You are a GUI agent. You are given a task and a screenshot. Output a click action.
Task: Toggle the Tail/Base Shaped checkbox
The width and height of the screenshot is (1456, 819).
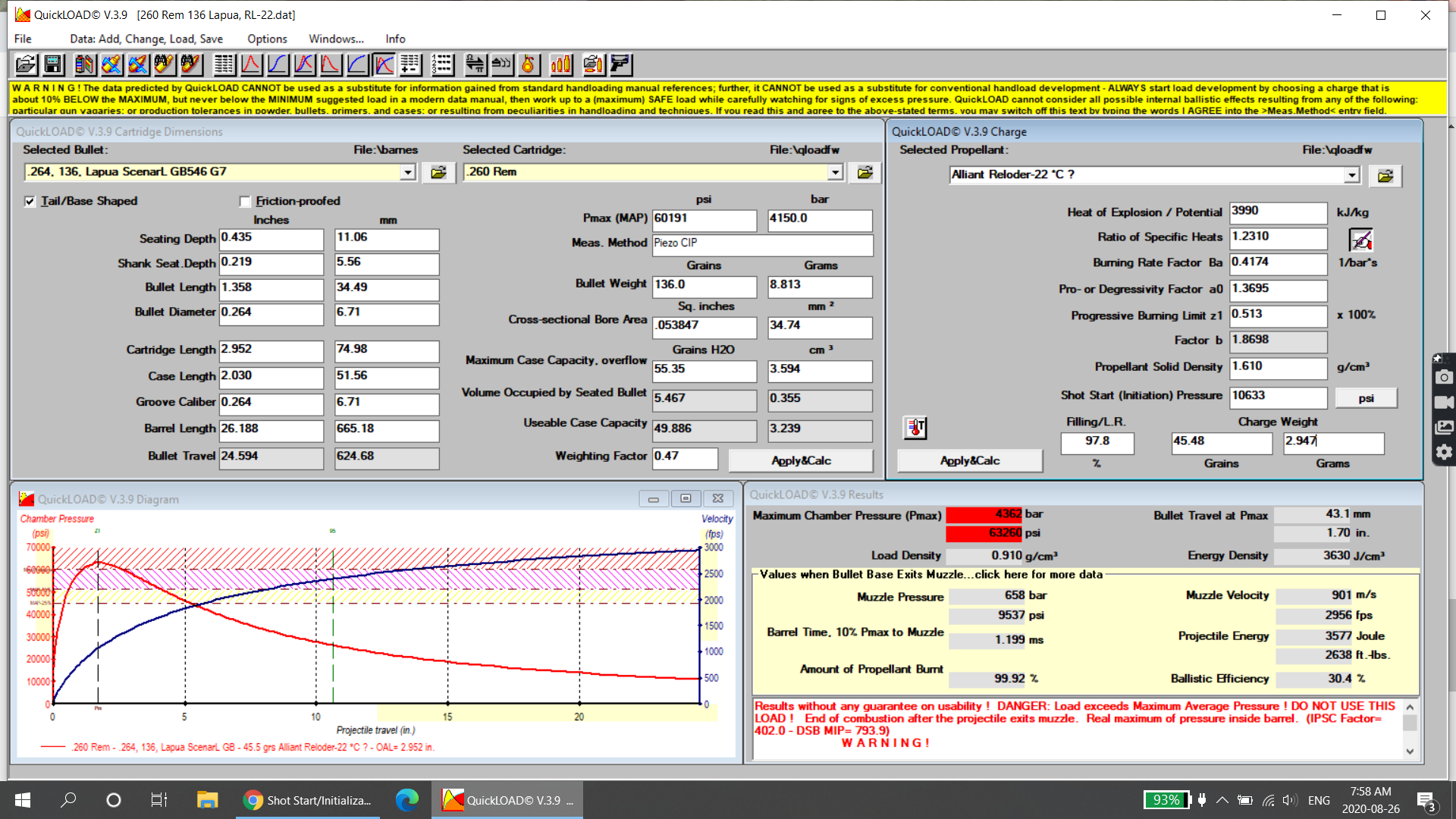[x=30, y=201]
